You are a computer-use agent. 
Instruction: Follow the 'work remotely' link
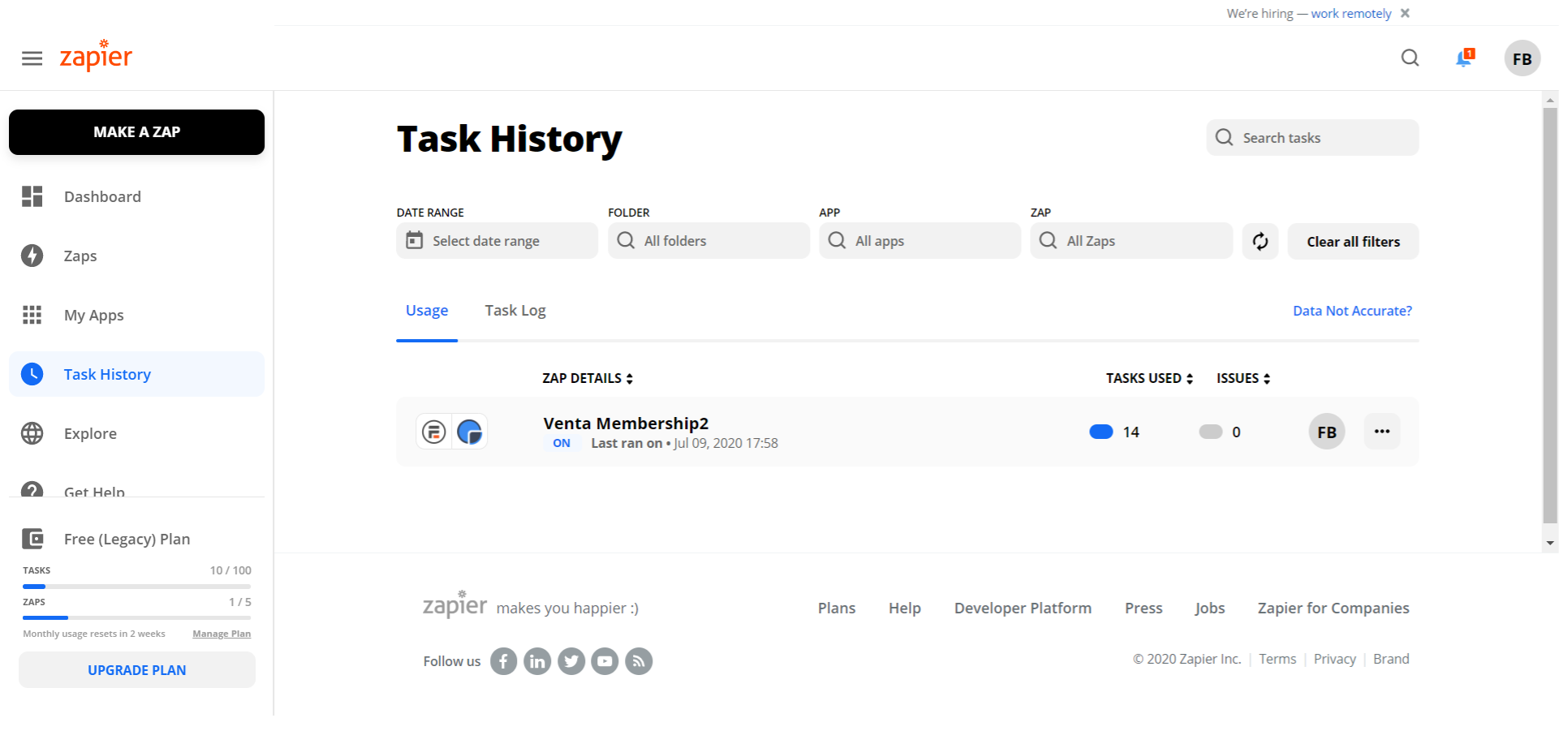[x=1350, y=13]
